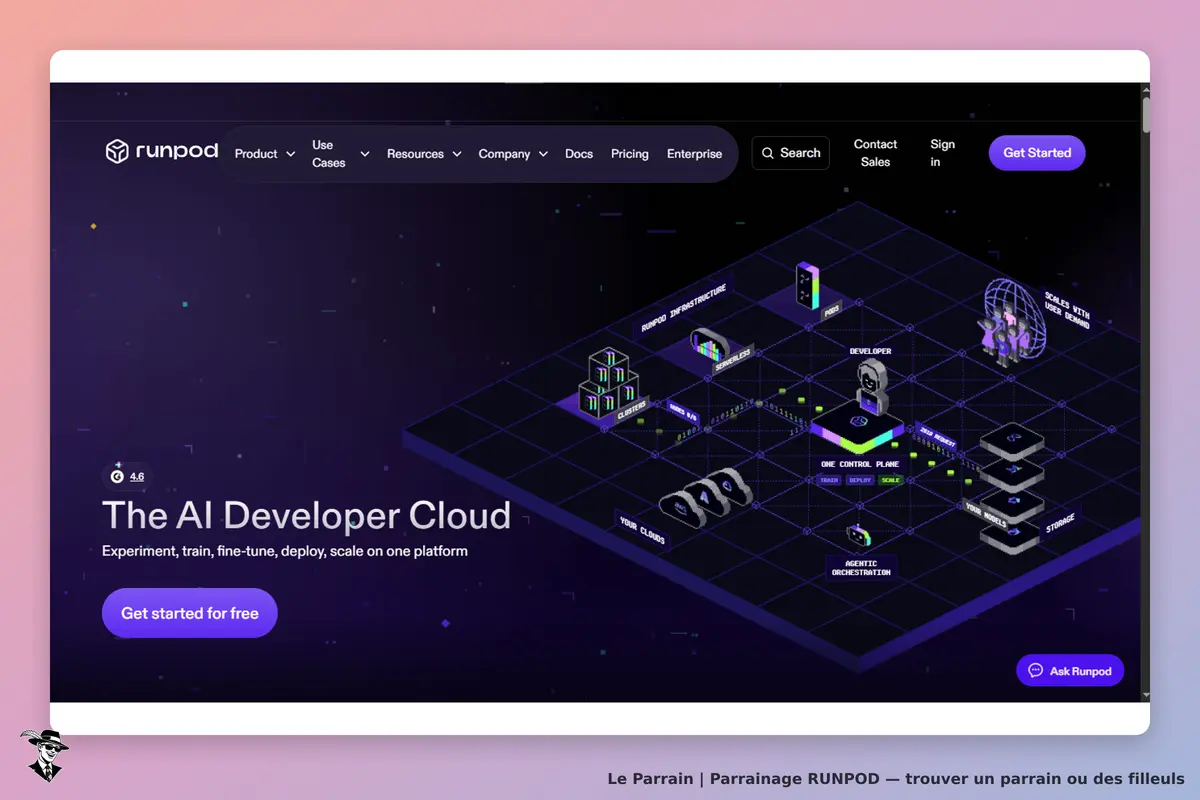The image size is (1200, 800).
Task: Expand the Use Cases chevron arrow
Action: point(365,154)
